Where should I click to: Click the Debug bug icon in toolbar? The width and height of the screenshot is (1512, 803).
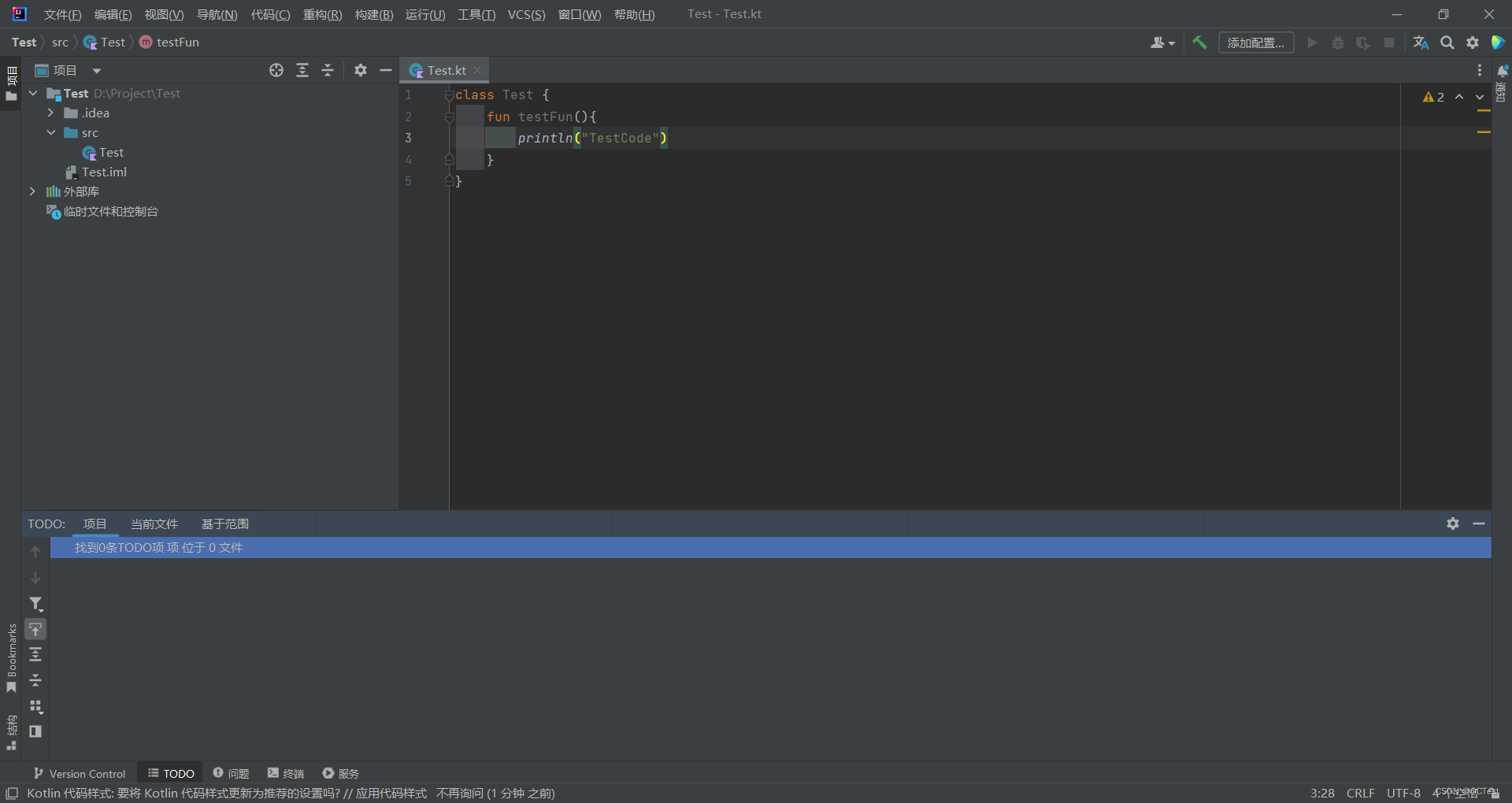[x=1338, y=43]
